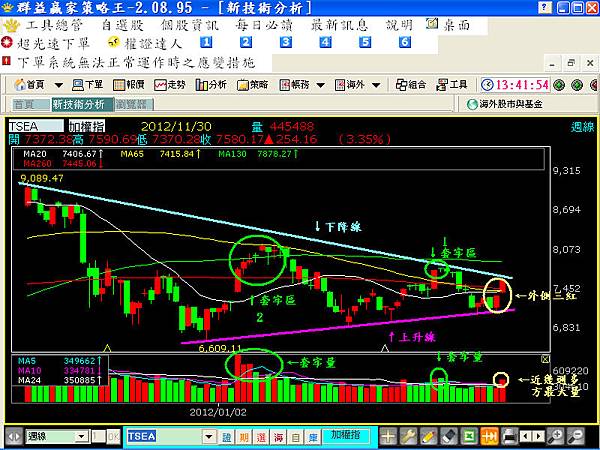Open the 自選股 menu
The image size is (600, 450).
click(x=123, y=26)
